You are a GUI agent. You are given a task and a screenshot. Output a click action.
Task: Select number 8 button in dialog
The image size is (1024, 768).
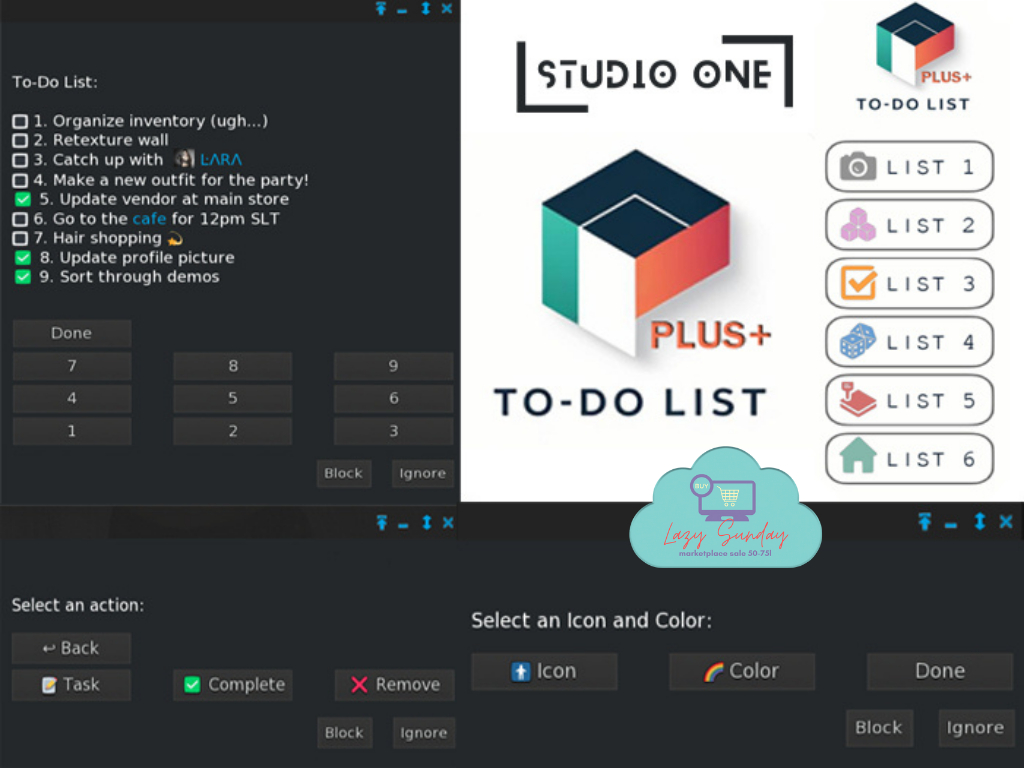coord(232,366)
